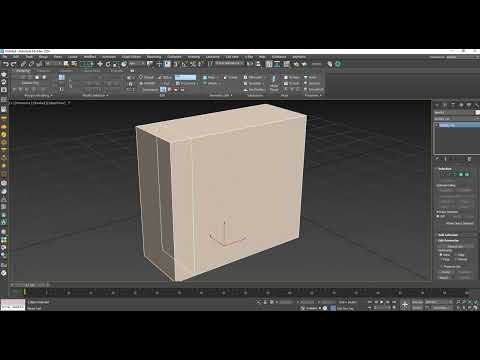Open the named selection sets dropdown

229,63
